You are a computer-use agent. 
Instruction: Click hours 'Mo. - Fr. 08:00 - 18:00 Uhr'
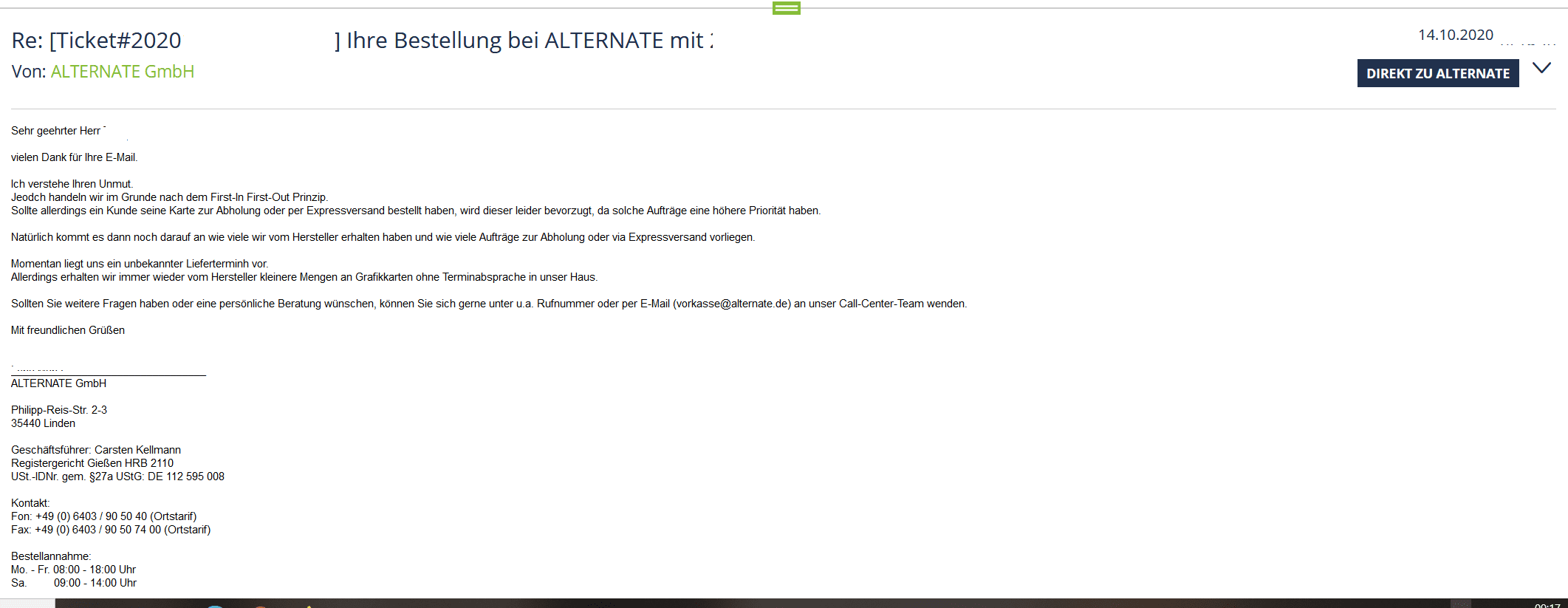(74, 570)
